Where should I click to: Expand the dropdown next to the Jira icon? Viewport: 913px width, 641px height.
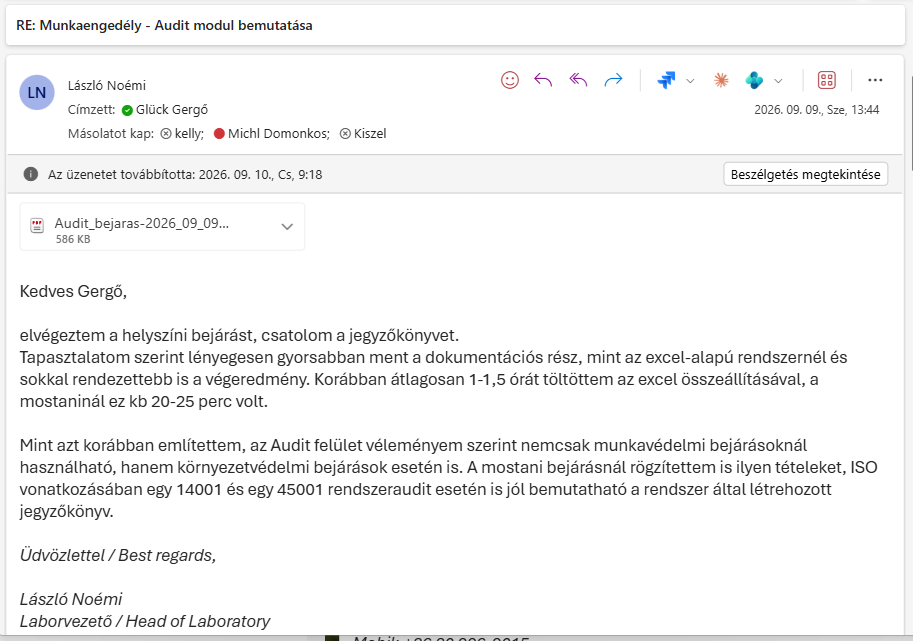pyautogui.click(x=691, y=80)
